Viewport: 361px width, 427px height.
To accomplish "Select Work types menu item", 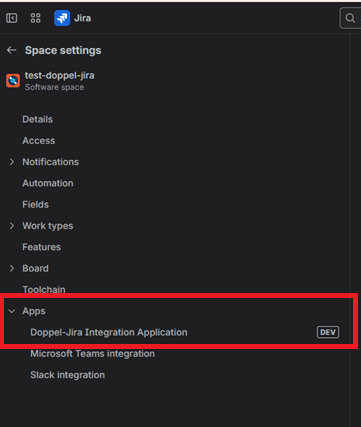I will (x=48, y=226).
